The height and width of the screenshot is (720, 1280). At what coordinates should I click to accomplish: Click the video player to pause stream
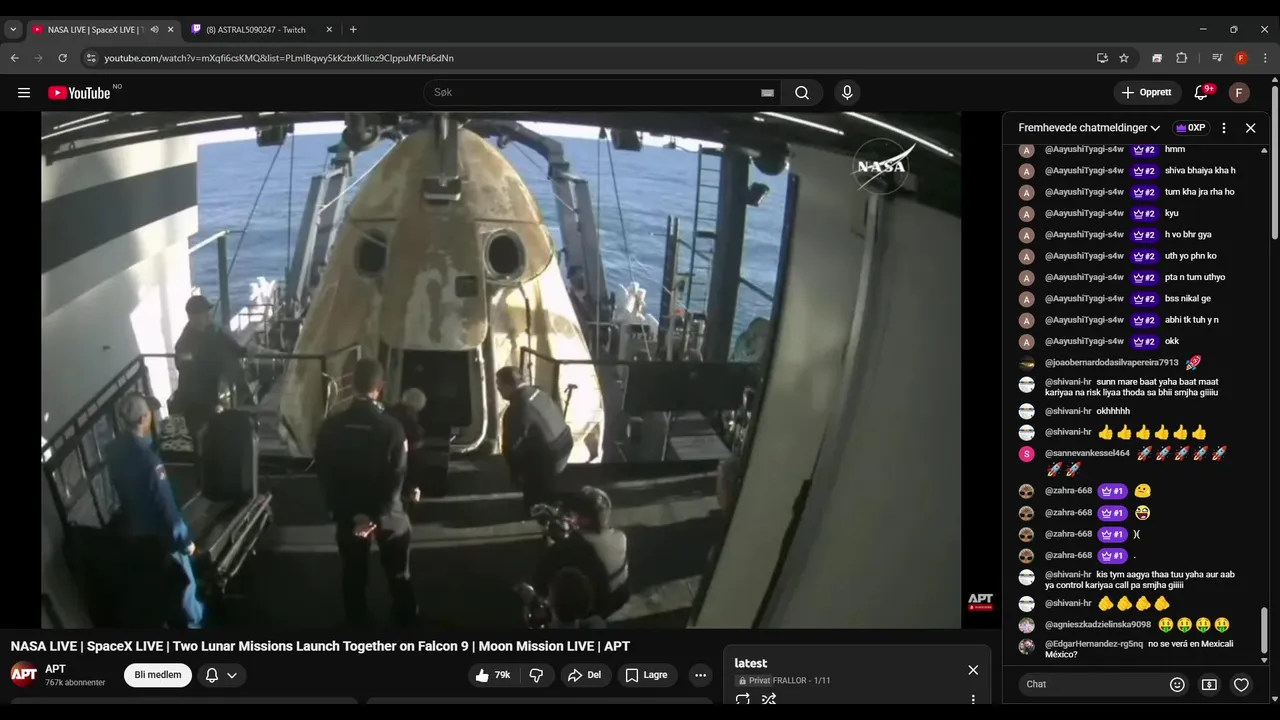pos(501,370)
